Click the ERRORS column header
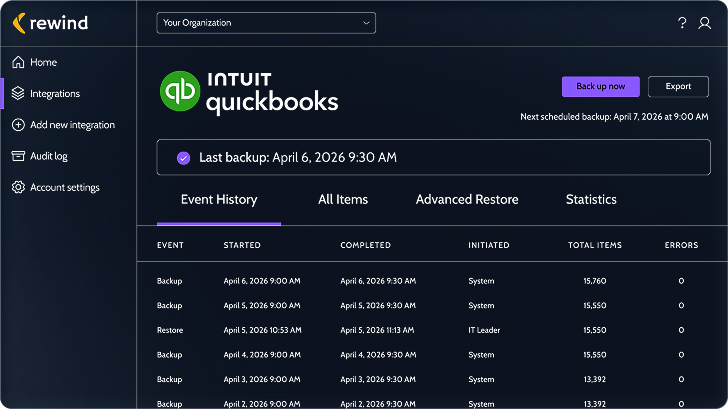Image resolution: width=728 pixels, height=409 pixels. pos(681,245)
